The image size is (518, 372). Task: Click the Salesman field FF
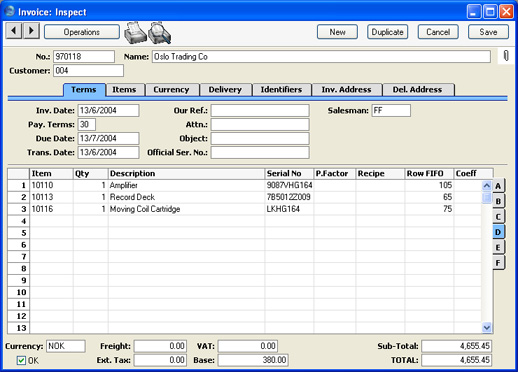pyautogui.click(x=391, y=110)
